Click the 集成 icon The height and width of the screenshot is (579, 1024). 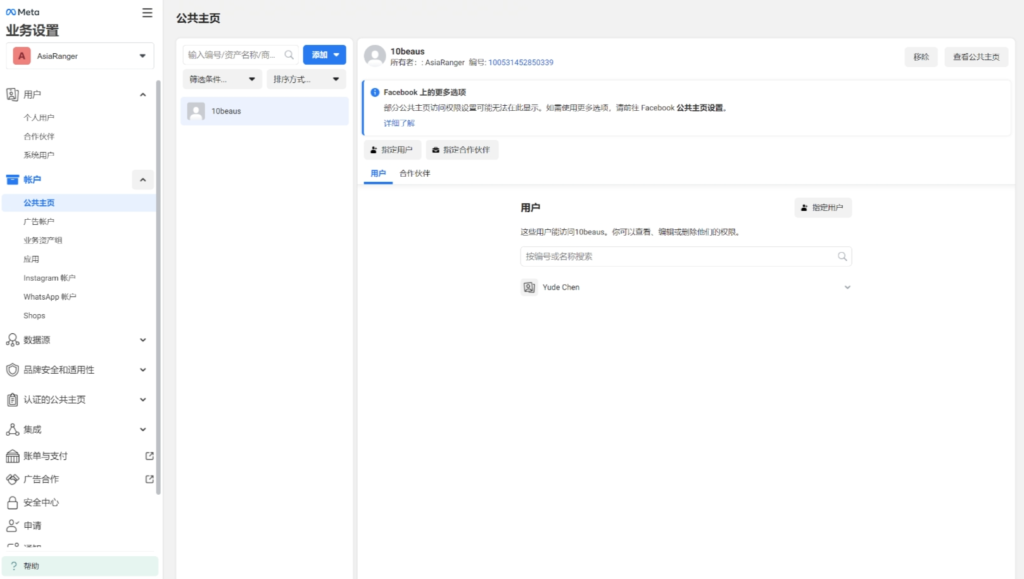coord(12,429)
